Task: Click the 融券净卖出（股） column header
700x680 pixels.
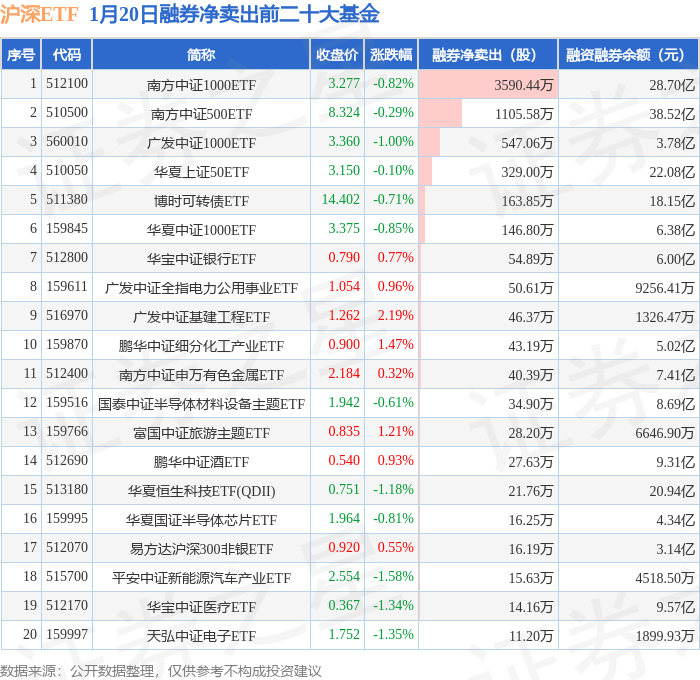Action: tap(488, 54)
